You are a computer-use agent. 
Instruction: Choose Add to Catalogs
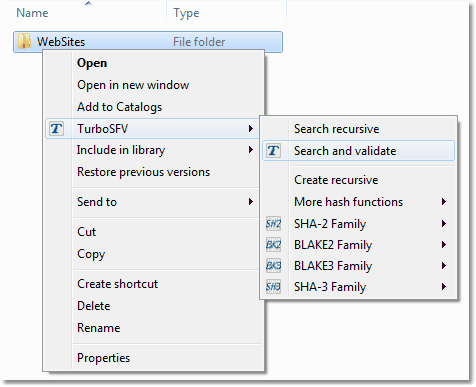point(153,107)
